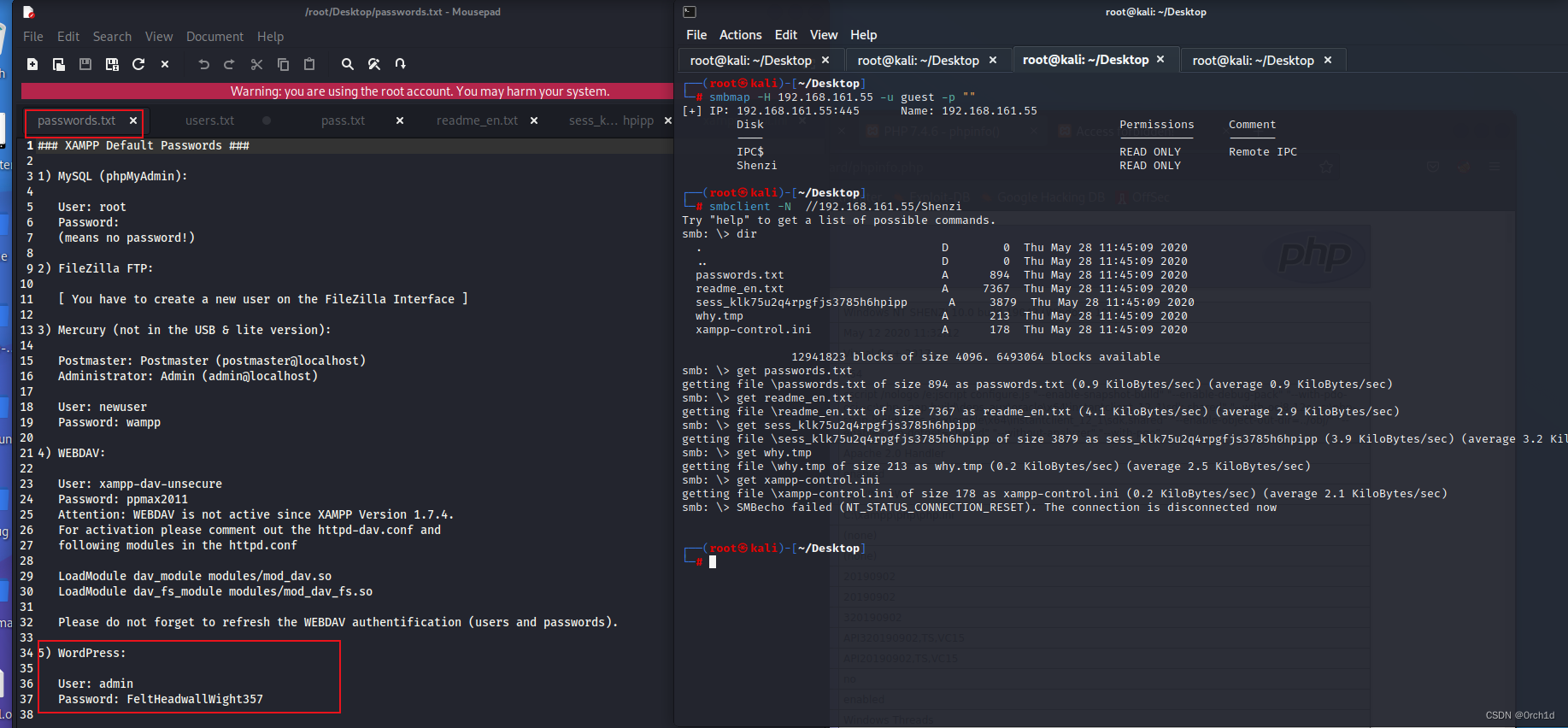Click xampp-control.ini in the dir listing
The image size is (1568, 728).
754,330
